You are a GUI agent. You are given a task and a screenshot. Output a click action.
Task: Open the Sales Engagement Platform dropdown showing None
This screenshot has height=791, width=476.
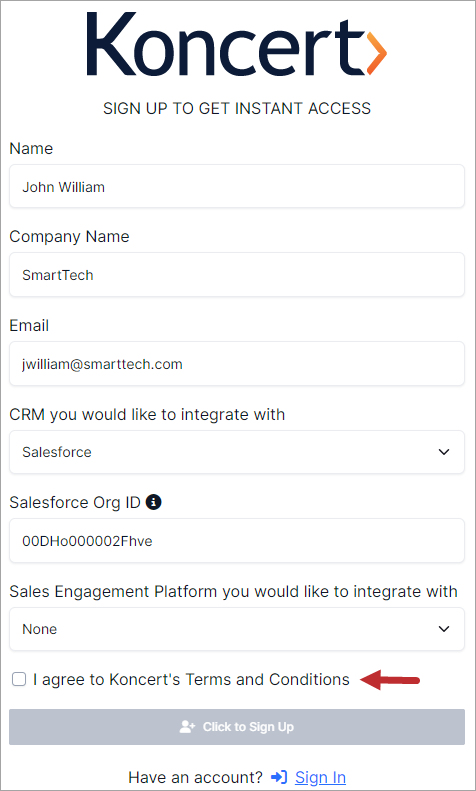click(x=236, y=629)
